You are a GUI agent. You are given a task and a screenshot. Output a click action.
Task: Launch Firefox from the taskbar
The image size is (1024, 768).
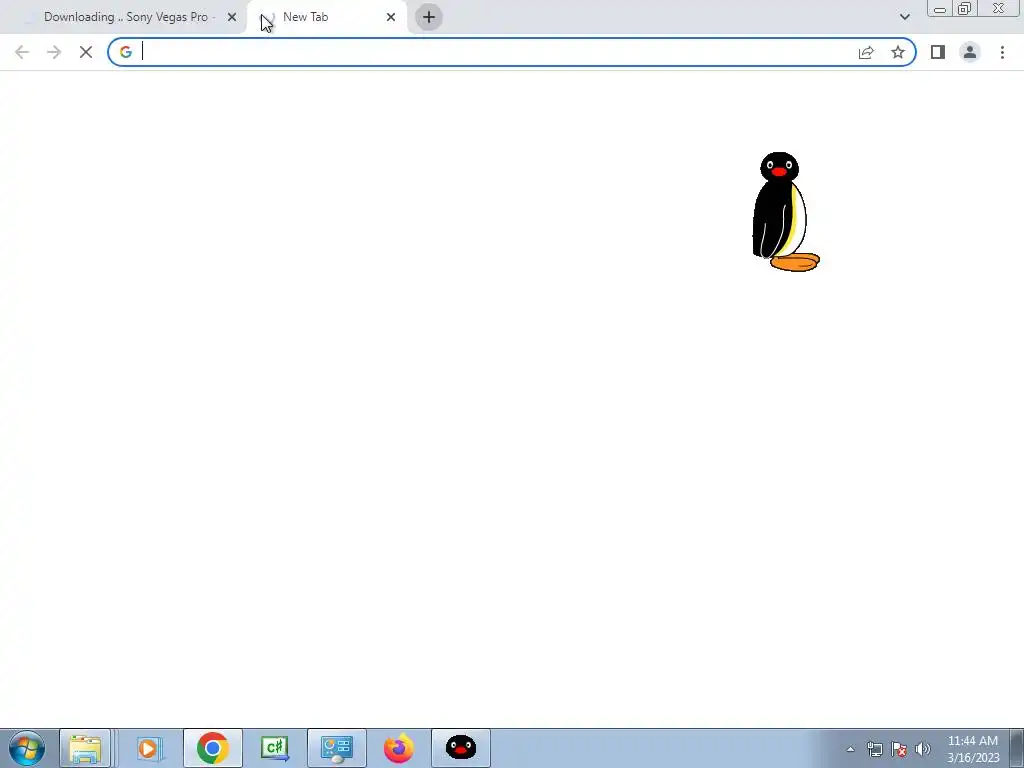(x=398, y=748)
